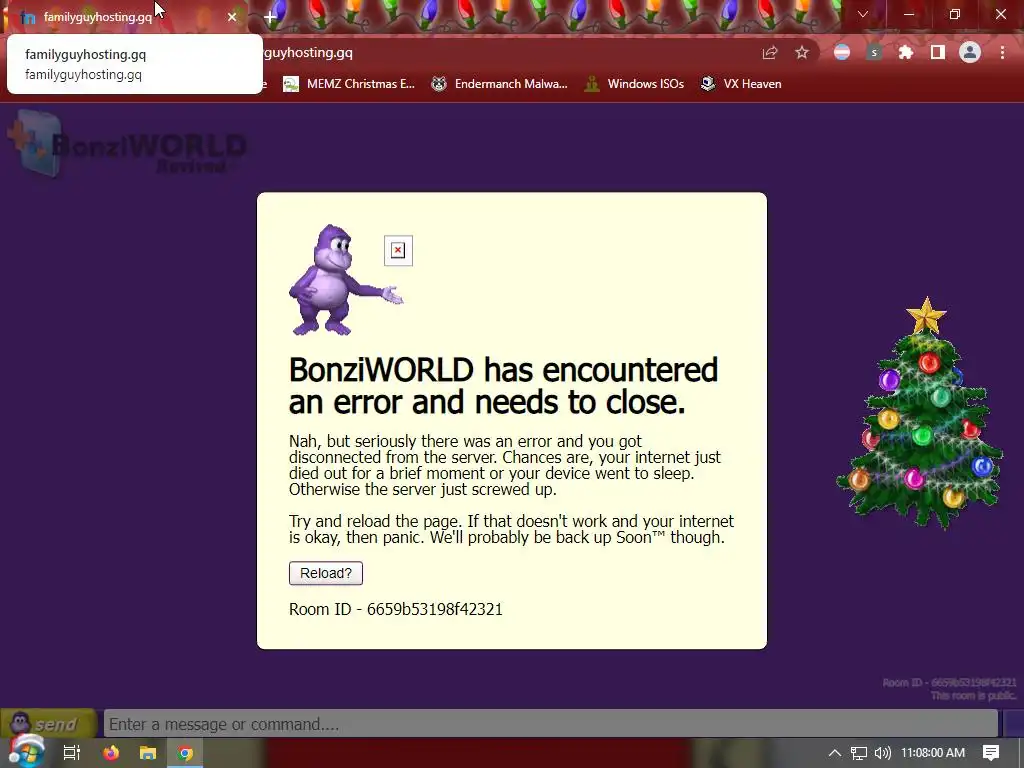Screen dimensions: 1024x768
Task: Open Endermanch Malwa... bookmark
Action: tap(499, 84)
